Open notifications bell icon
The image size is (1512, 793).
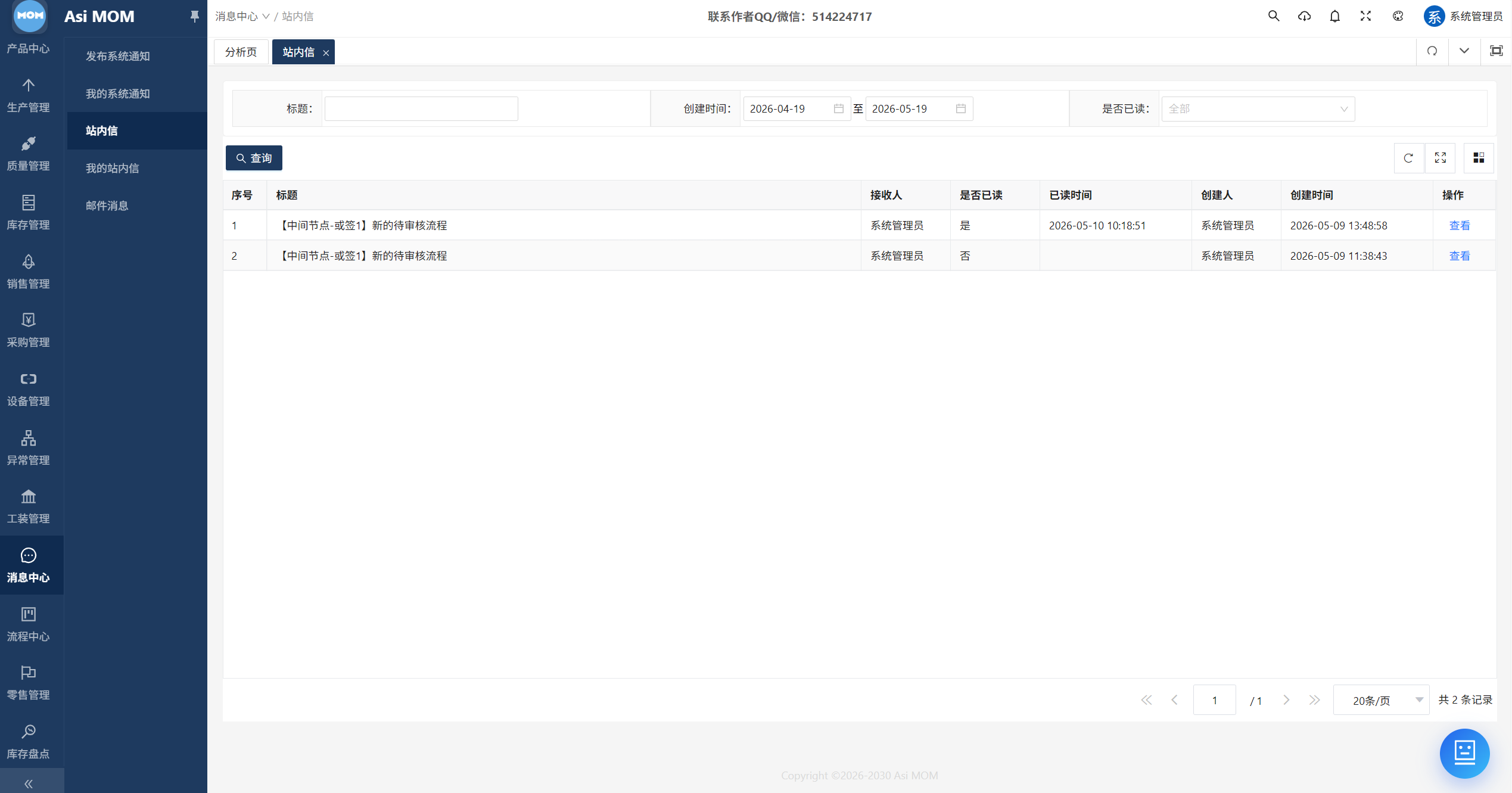pos(1335,16)
